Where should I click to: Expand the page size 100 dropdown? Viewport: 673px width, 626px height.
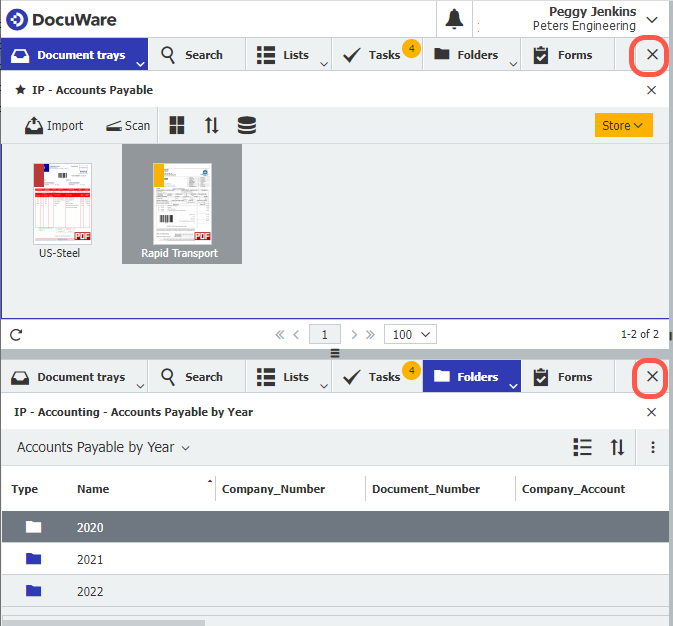(411, 335)
